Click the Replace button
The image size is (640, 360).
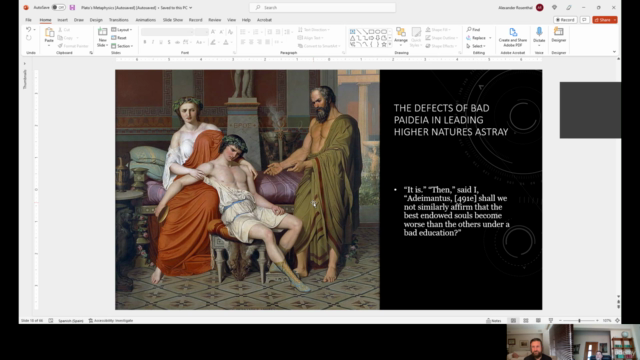476,38
